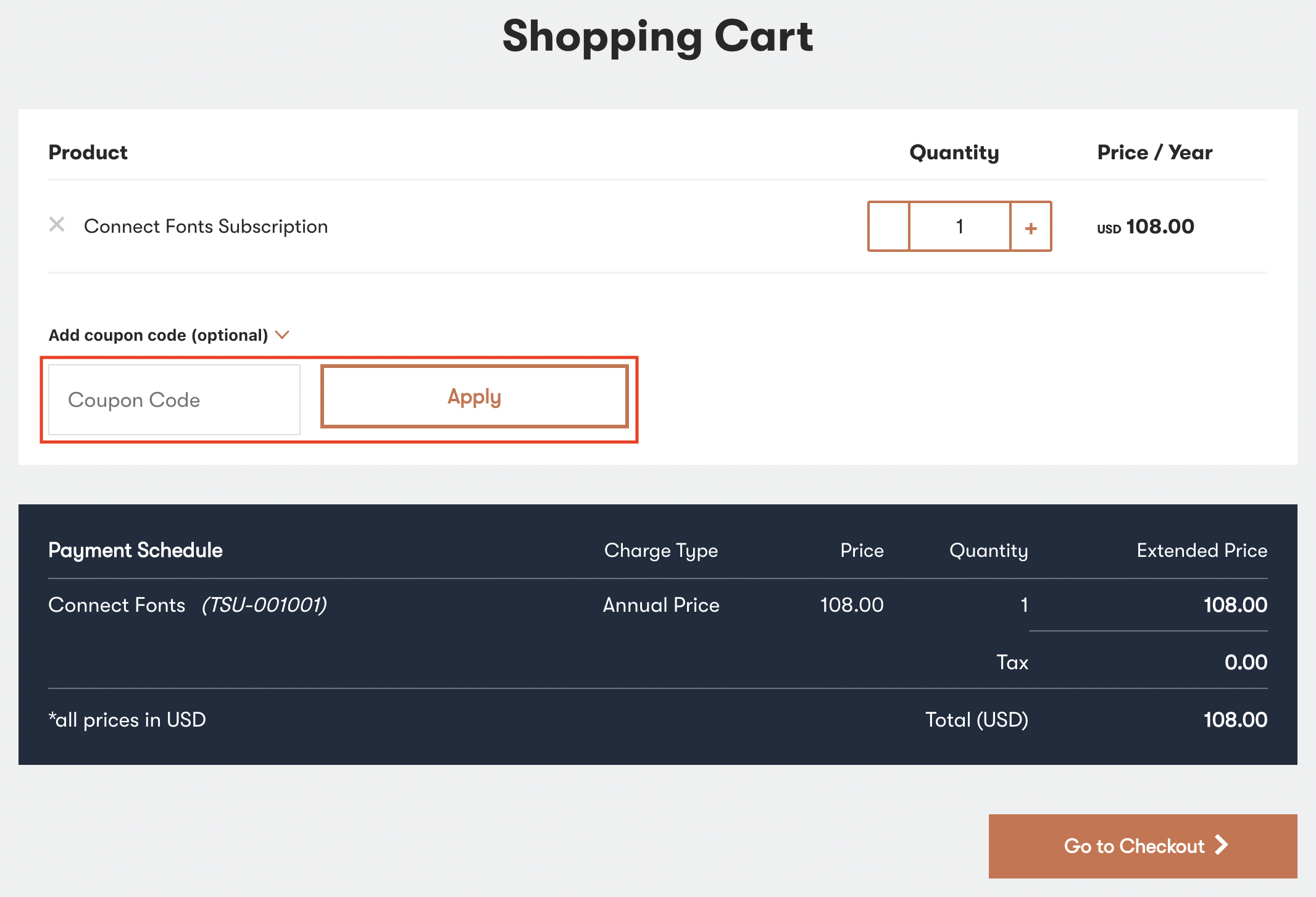Image resolution: width=1316 pixels, height=897 pixels.
Task: Click the plus icon to increase quantity
Action: point(1030,227)
